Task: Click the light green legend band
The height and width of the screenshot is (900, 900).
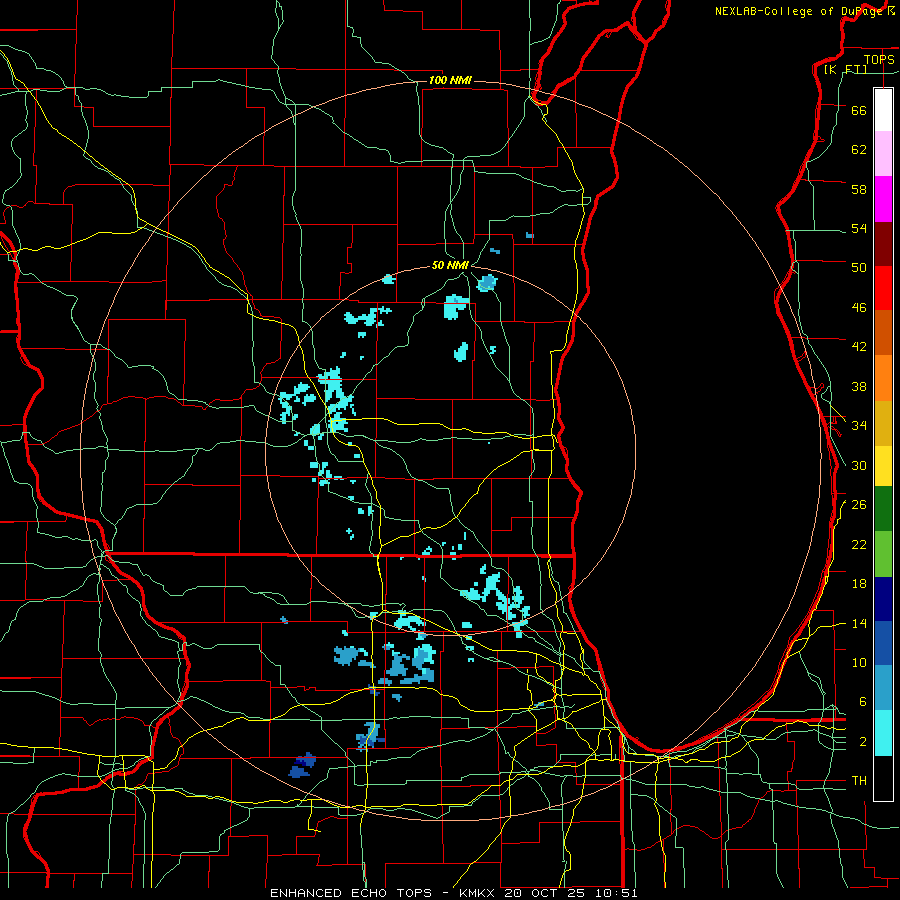Action: [883, 554]
